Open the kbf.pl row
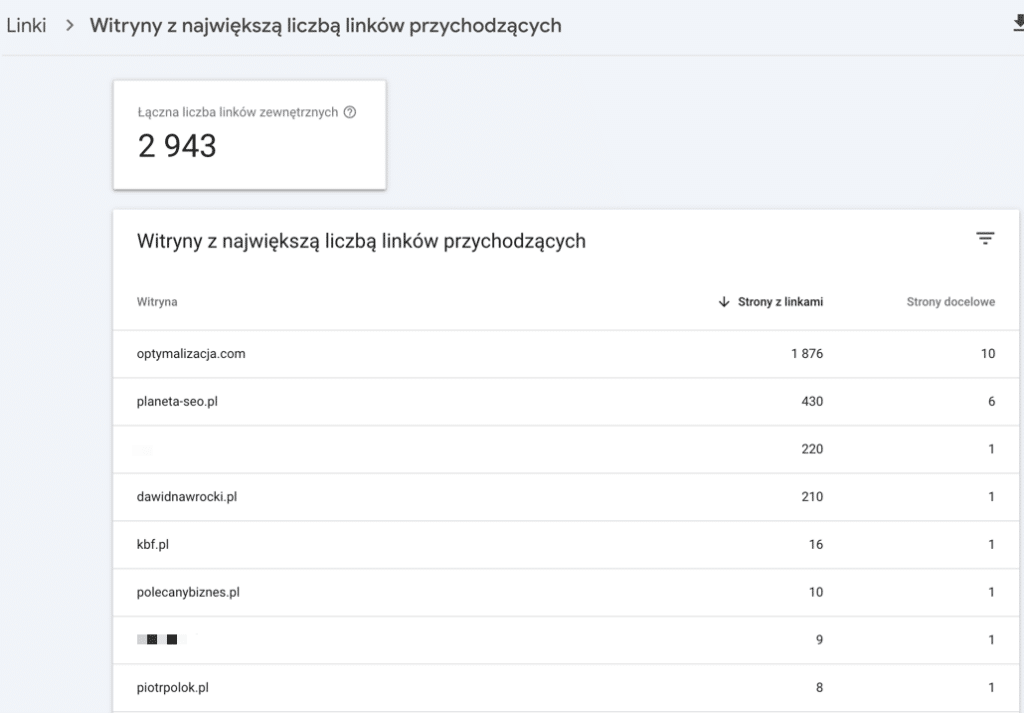 (x=566, y=545)
